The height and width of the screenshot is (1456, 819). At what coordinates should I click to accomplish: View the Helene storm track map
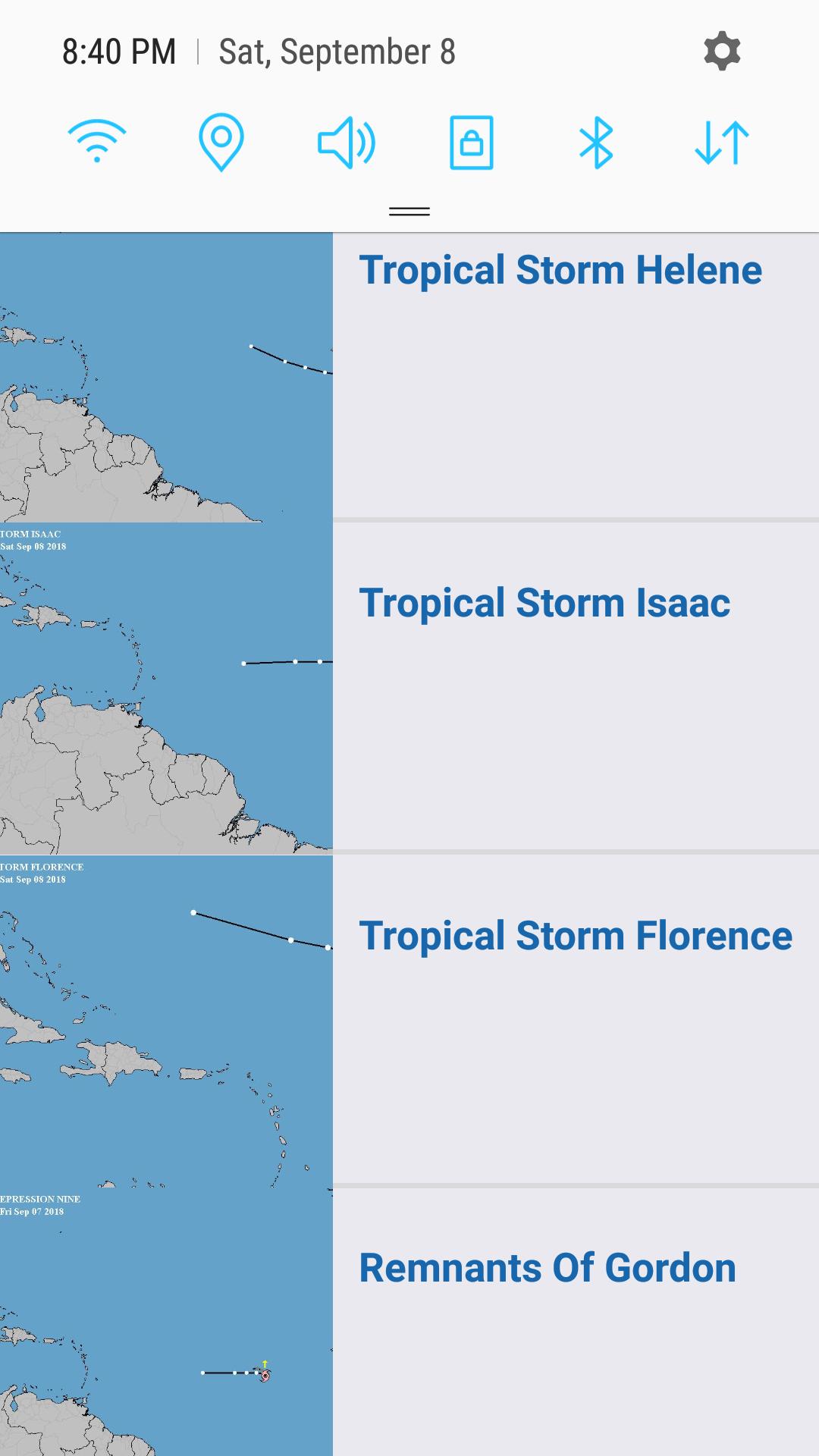tap(166, 377)
